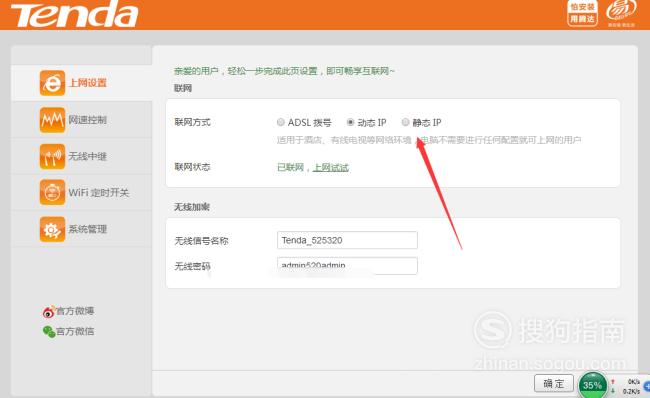650x398 pixels.
Task: Open the 官方微博 link
Action: click(x=75, y=311)
